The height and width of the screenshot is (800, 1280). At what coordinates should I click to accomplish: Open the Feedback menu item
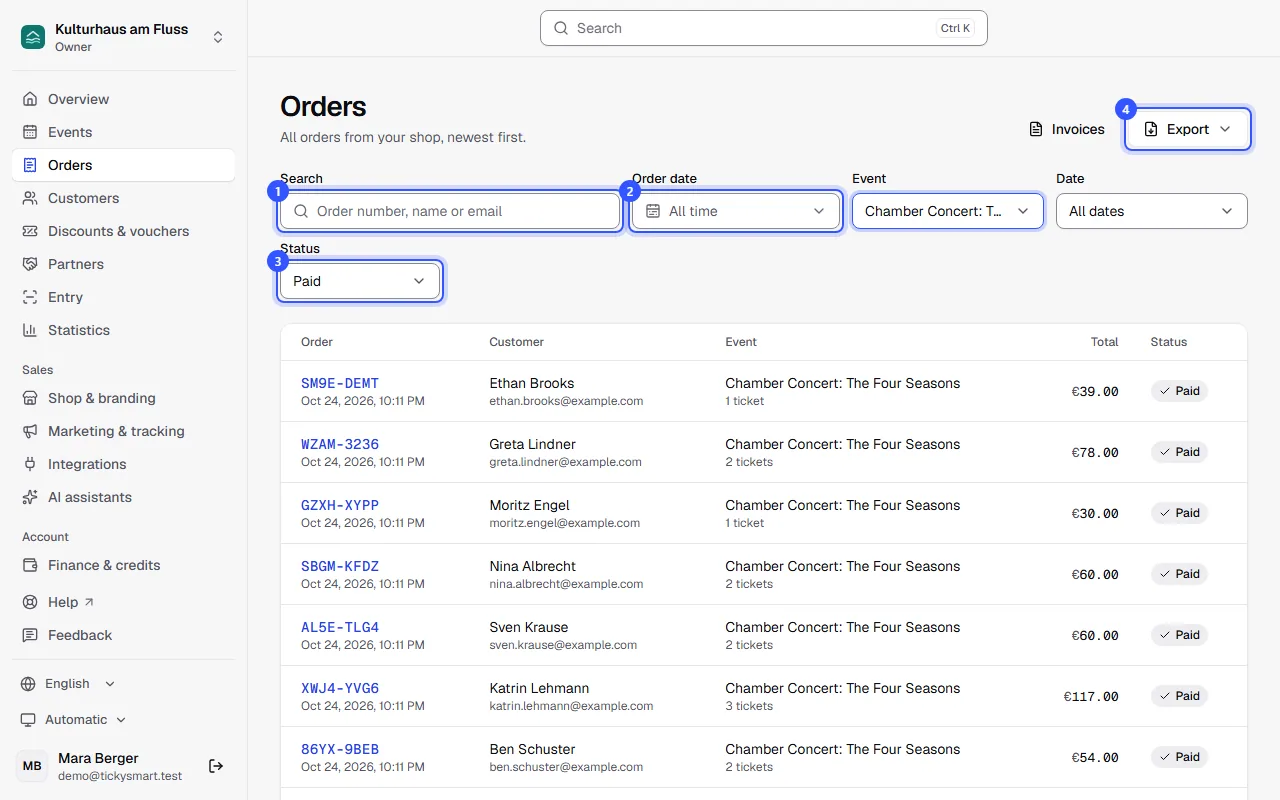pyautogui.click(x=124, y=635)
